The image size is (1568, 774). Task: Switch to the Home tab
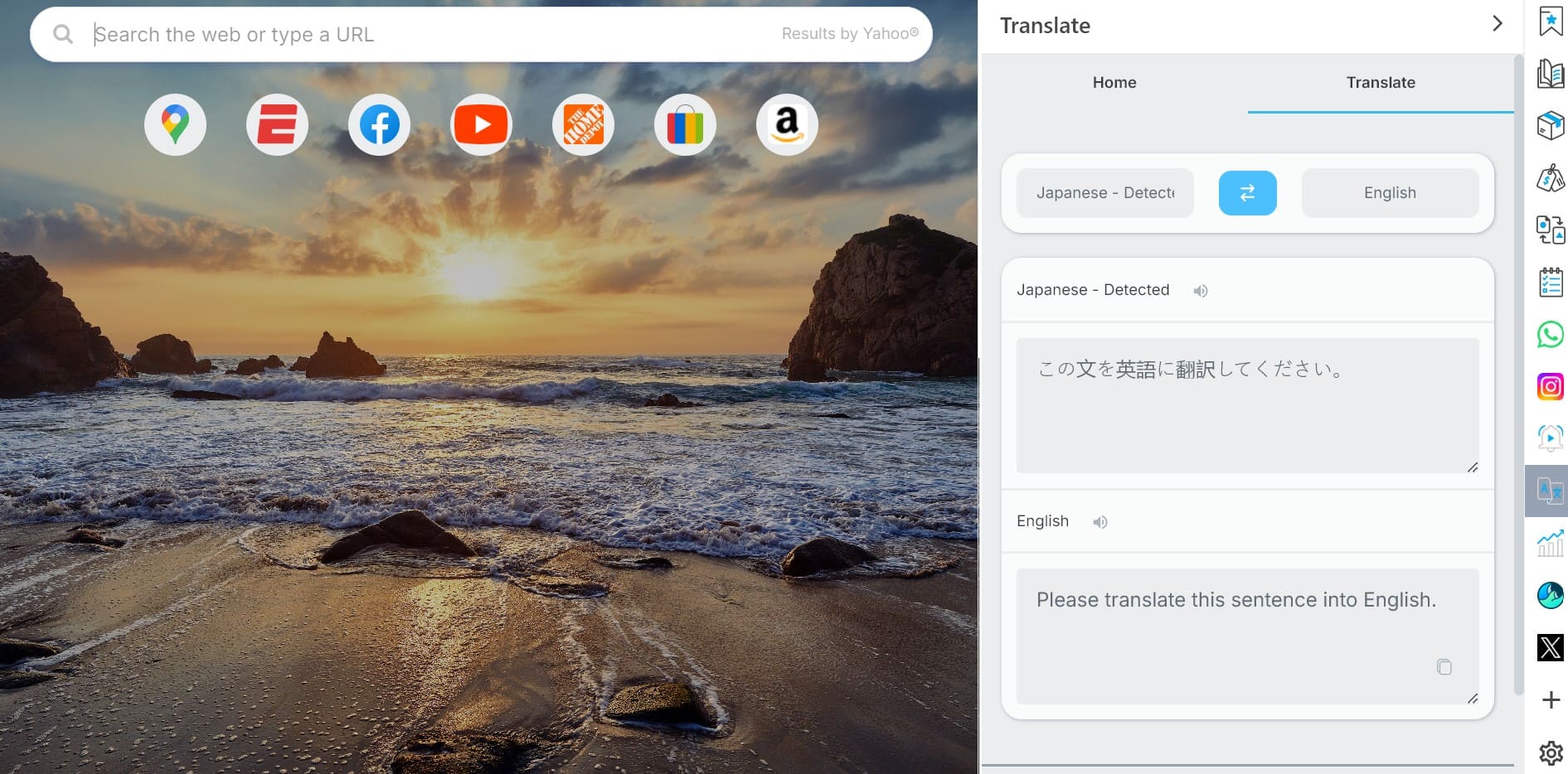[x=1114, y=83]
